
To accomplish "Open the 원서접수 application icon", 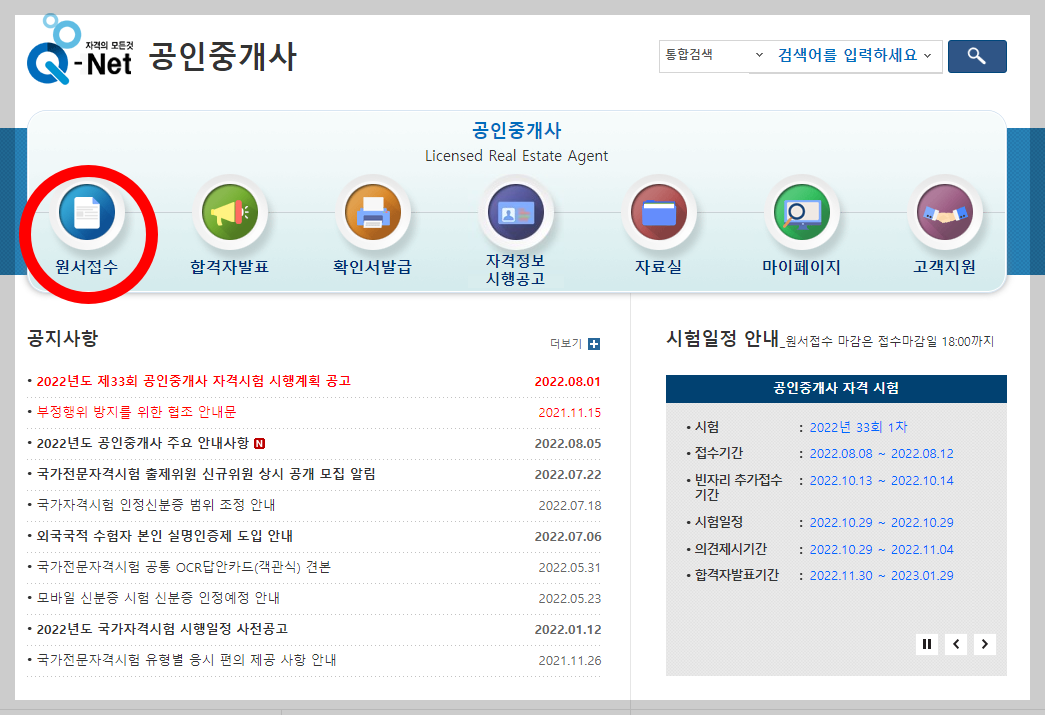I will point(89,212).
